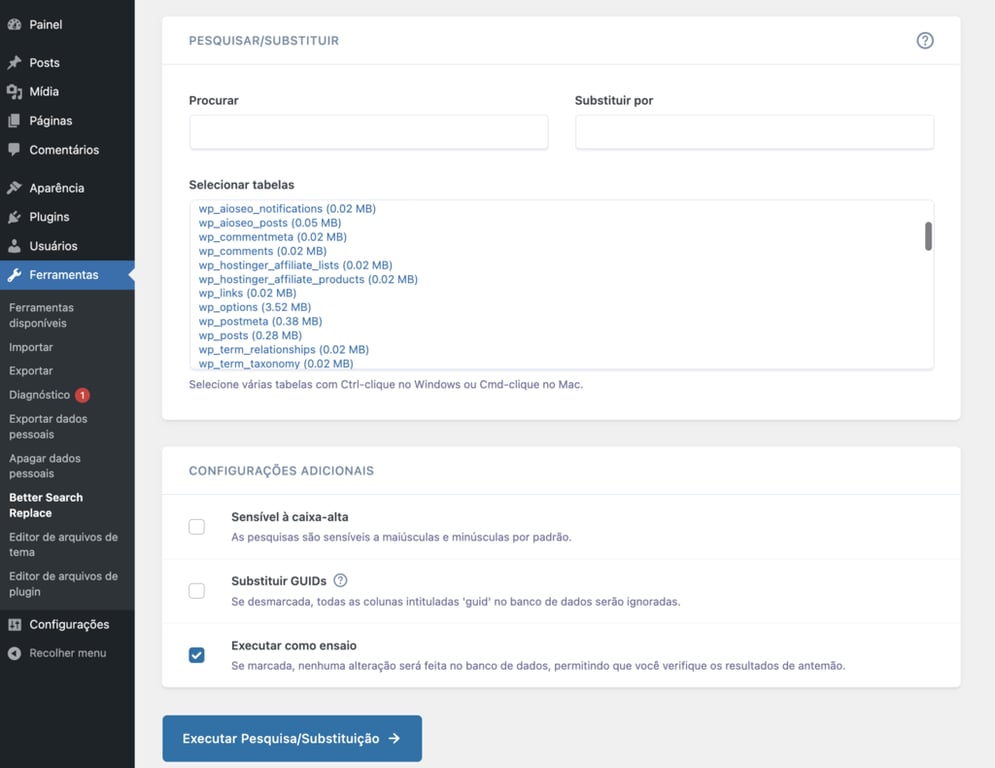Click the Aparência brush icon

14,187
